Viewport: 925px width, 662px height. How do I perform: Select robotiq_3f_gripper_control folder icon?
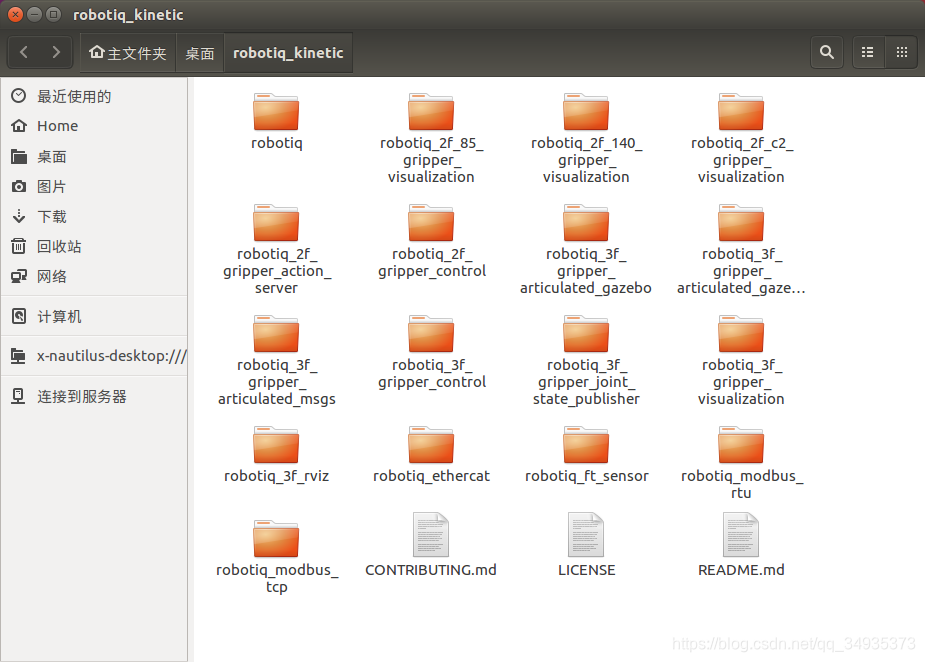click(431, 333)
